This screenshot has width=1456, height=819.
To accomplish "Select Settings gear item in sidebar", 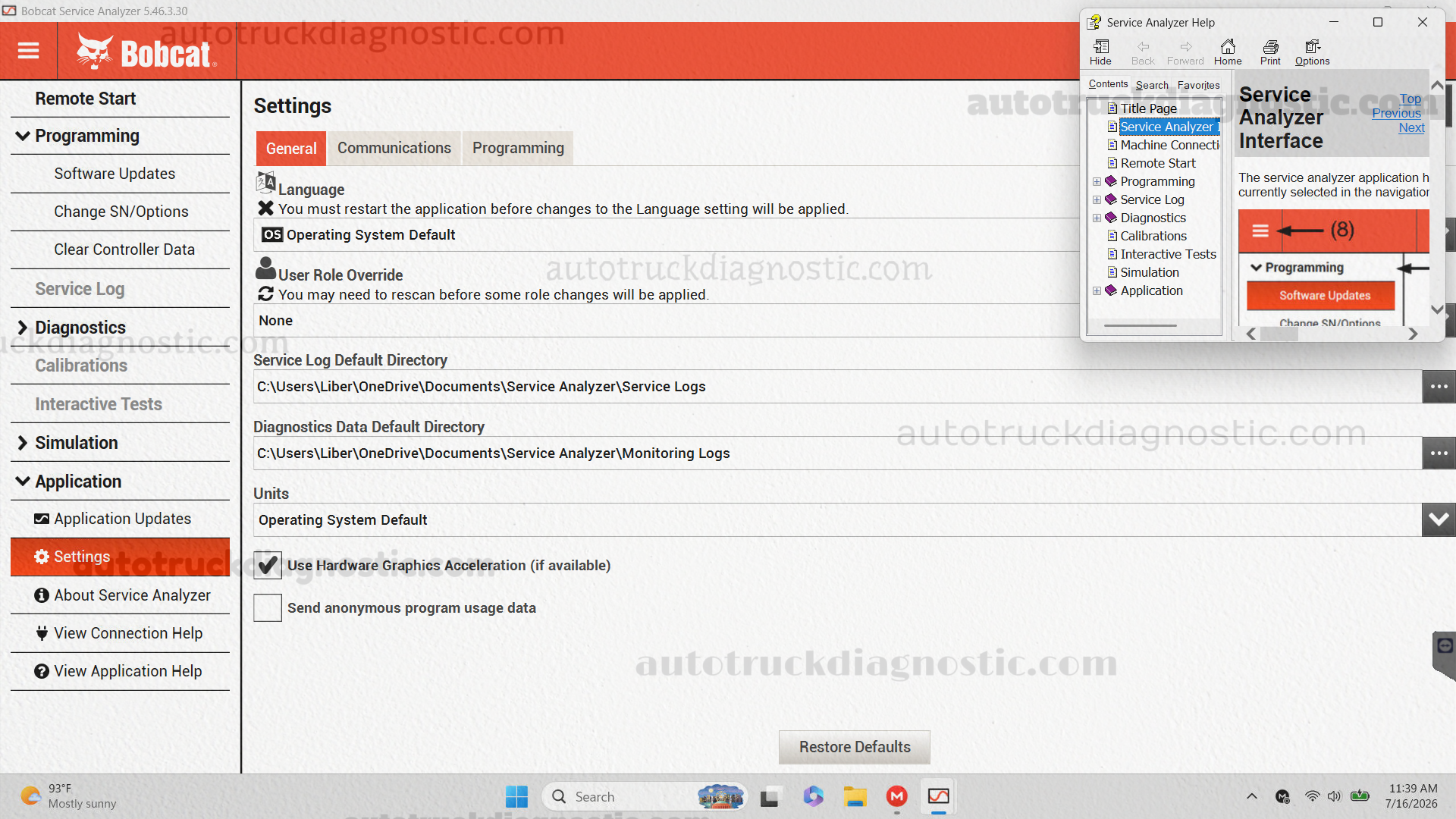I will [120, 557].
